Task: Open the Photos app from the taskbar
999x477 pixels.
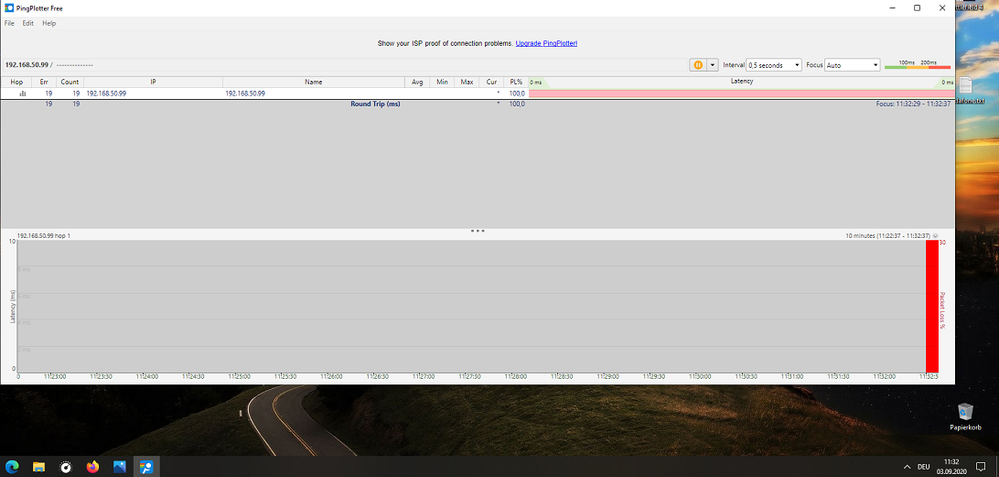Action: [119, 467]
